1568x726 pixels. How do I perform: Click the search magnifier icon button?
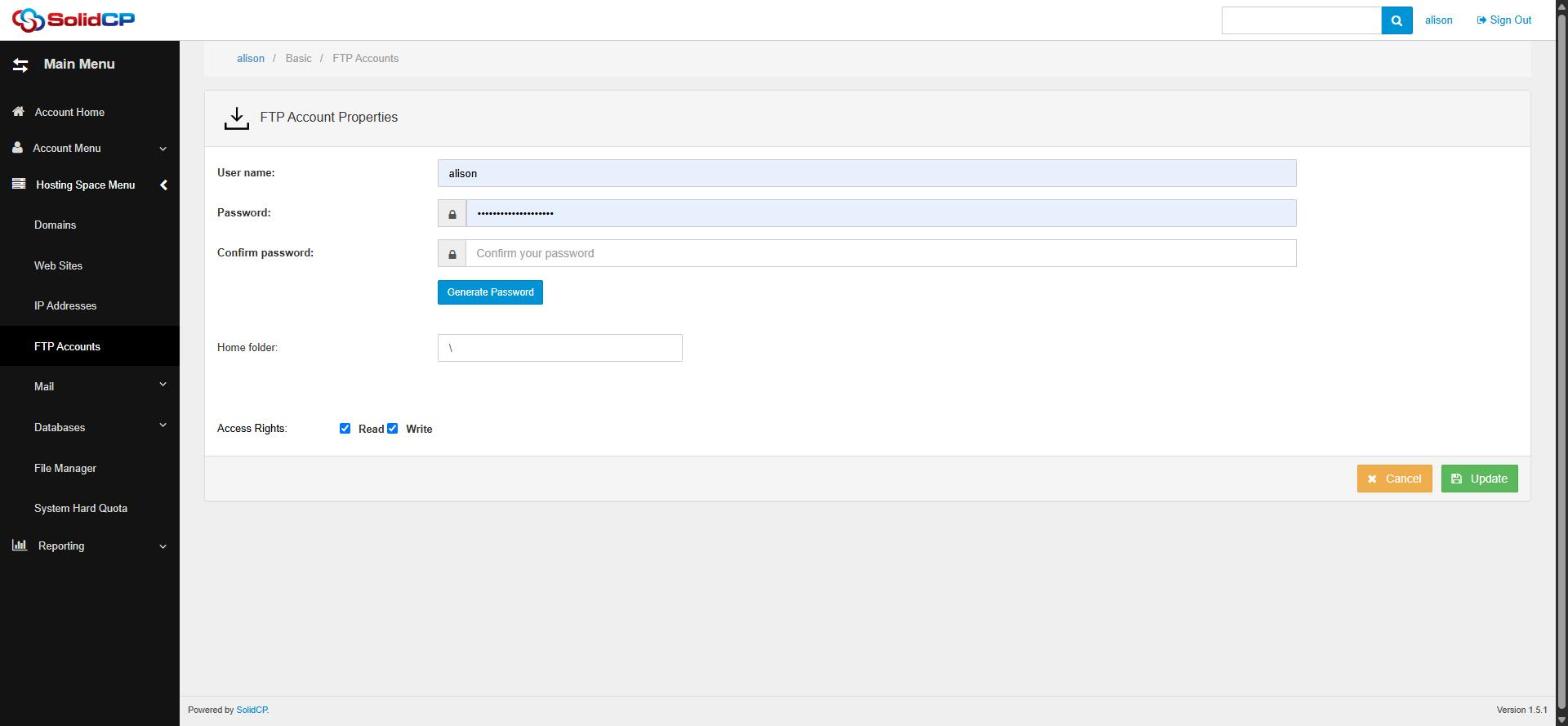pyautogui.click(x=1397, y=20)
